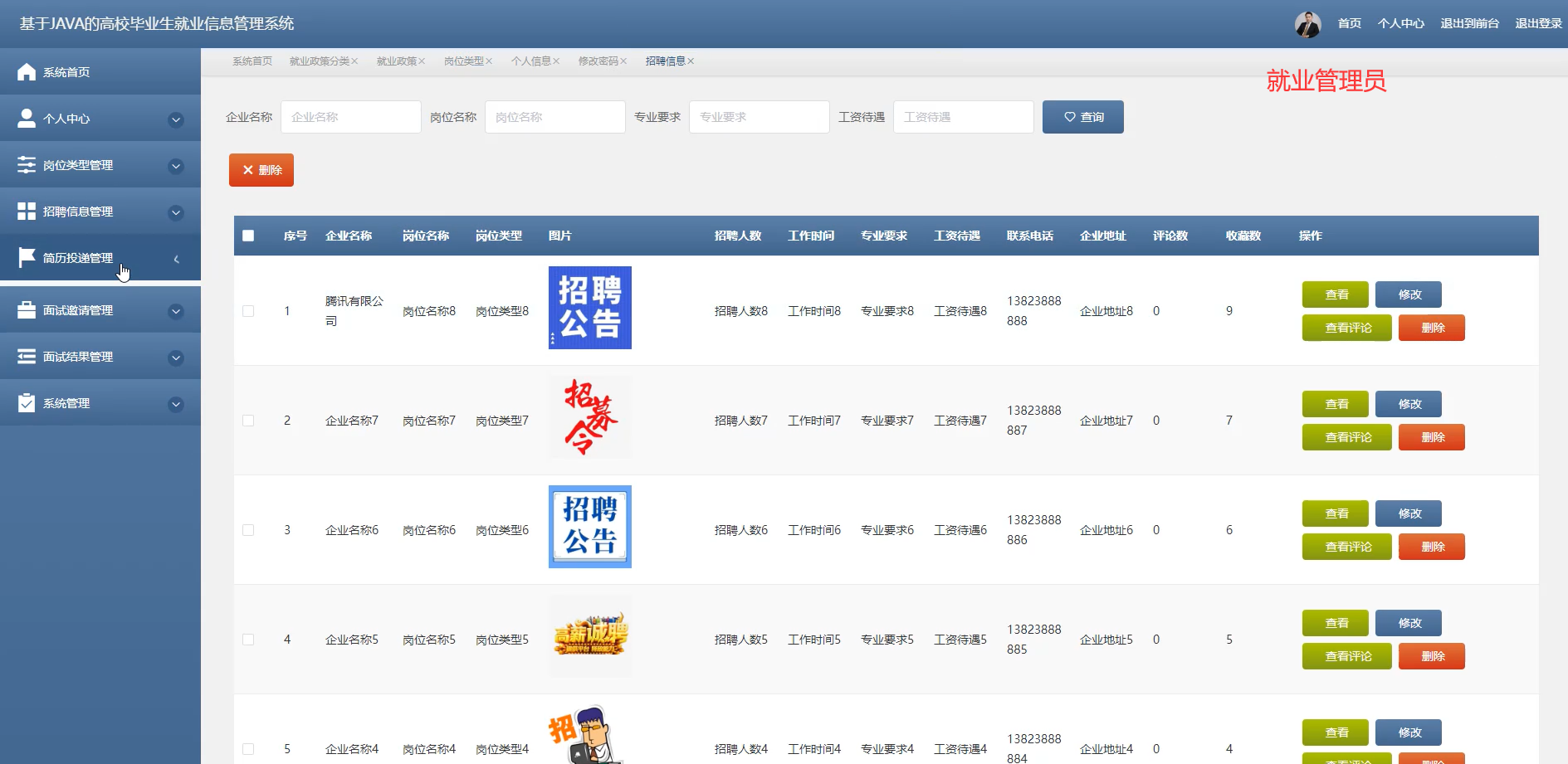Open 面试邀请管理 in the sidebar
Screen dimensions: 1568x764
100,309
